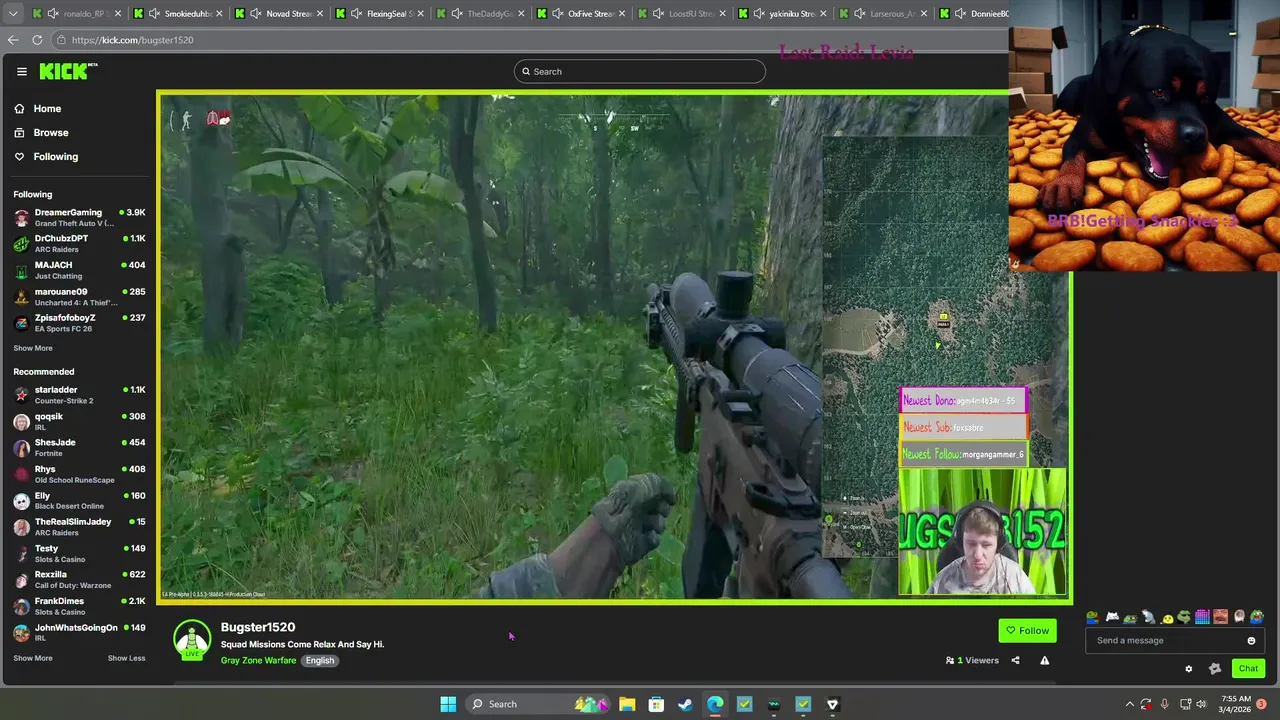
Task: Unmute the TheDaddyGa tab's speaker icon
Action: point(457,14)
